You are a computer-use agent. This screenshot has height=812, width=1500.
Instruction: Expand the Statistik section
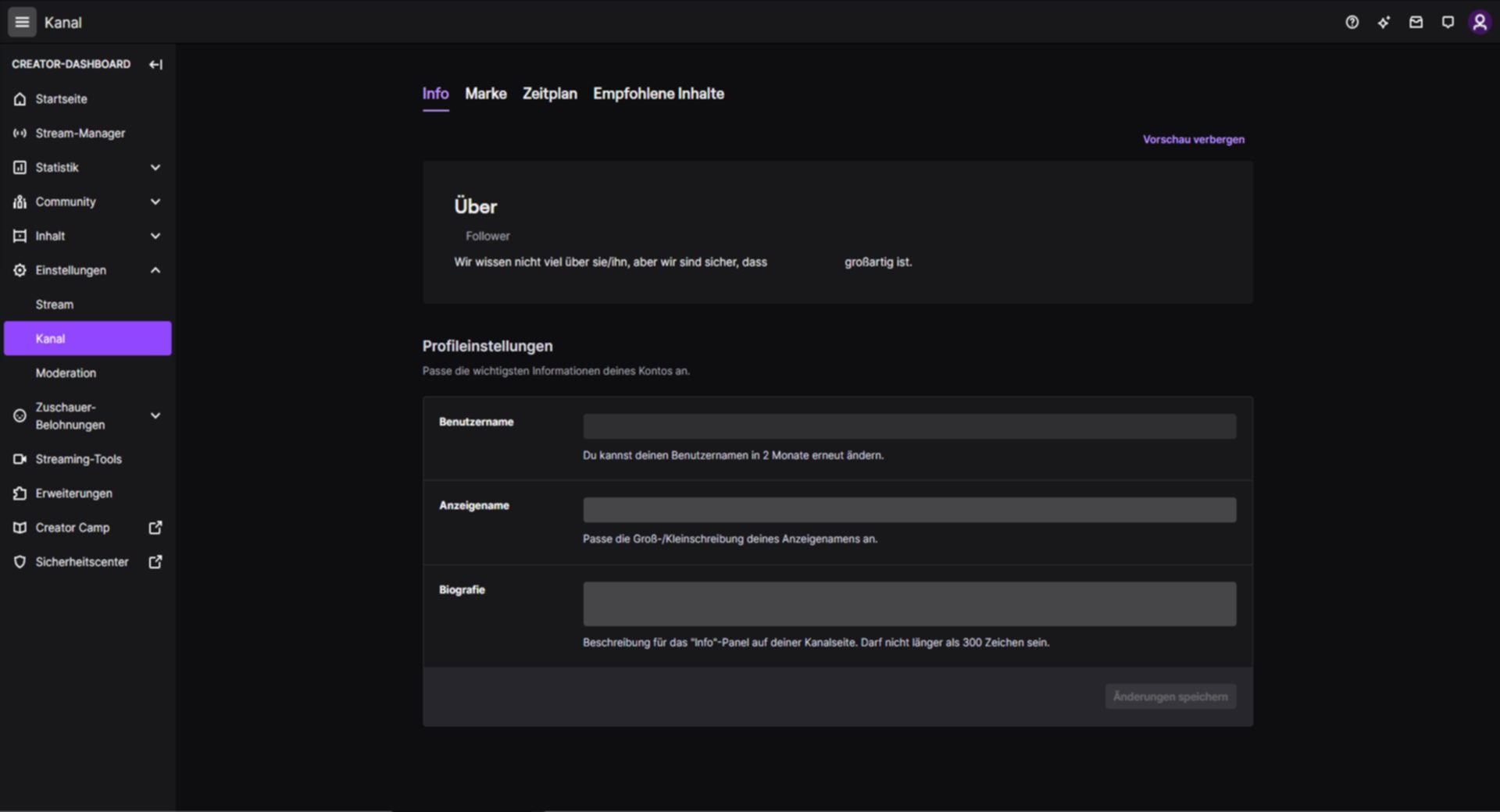tap(155, 167)
